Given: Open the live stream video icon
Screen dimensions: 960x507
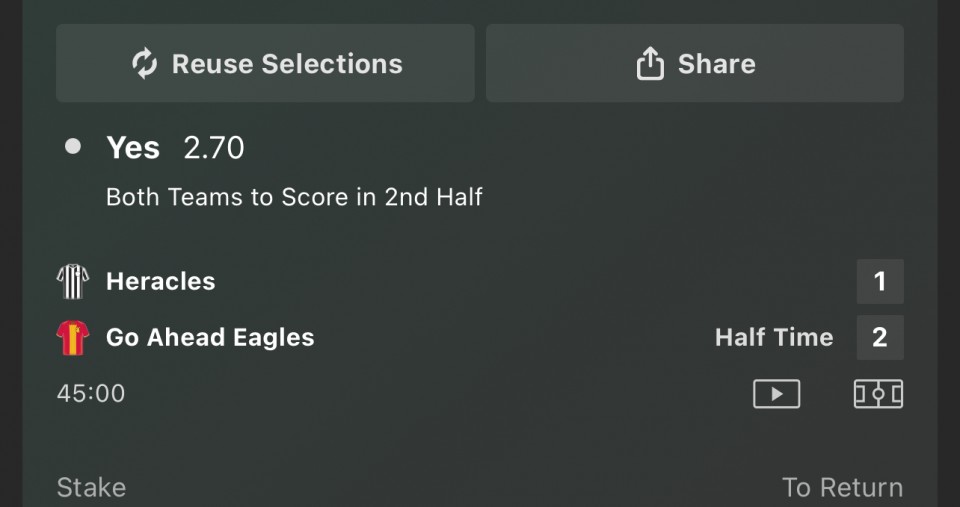Looking at the screenshot, I should tap(776, 394).
